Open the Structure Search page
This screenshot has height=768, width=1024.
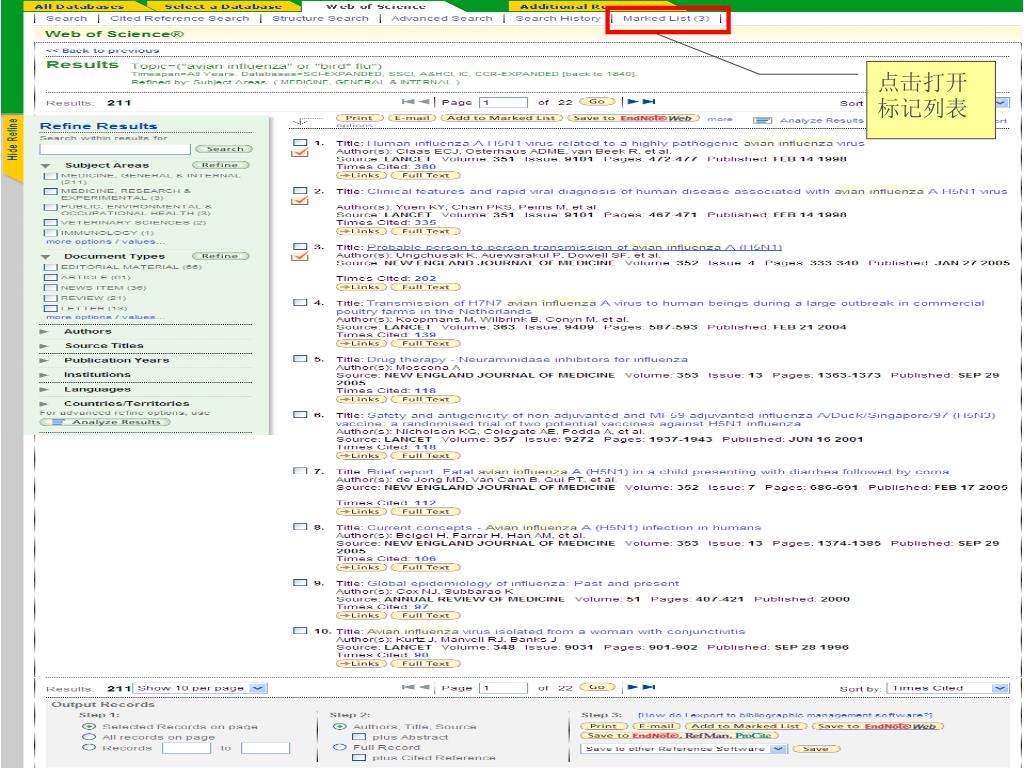click(321, 18)
